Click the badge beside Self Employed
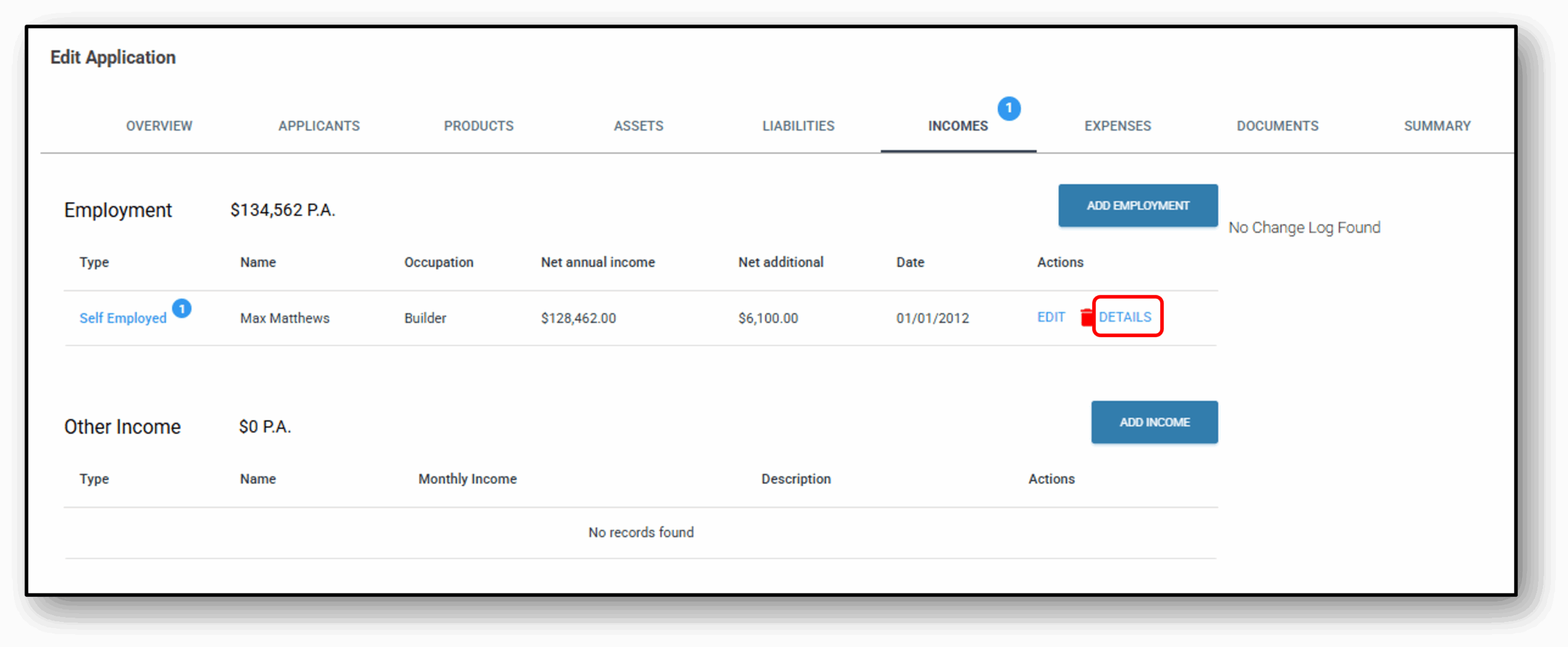 pyautogui.click(x=181, y=308)
